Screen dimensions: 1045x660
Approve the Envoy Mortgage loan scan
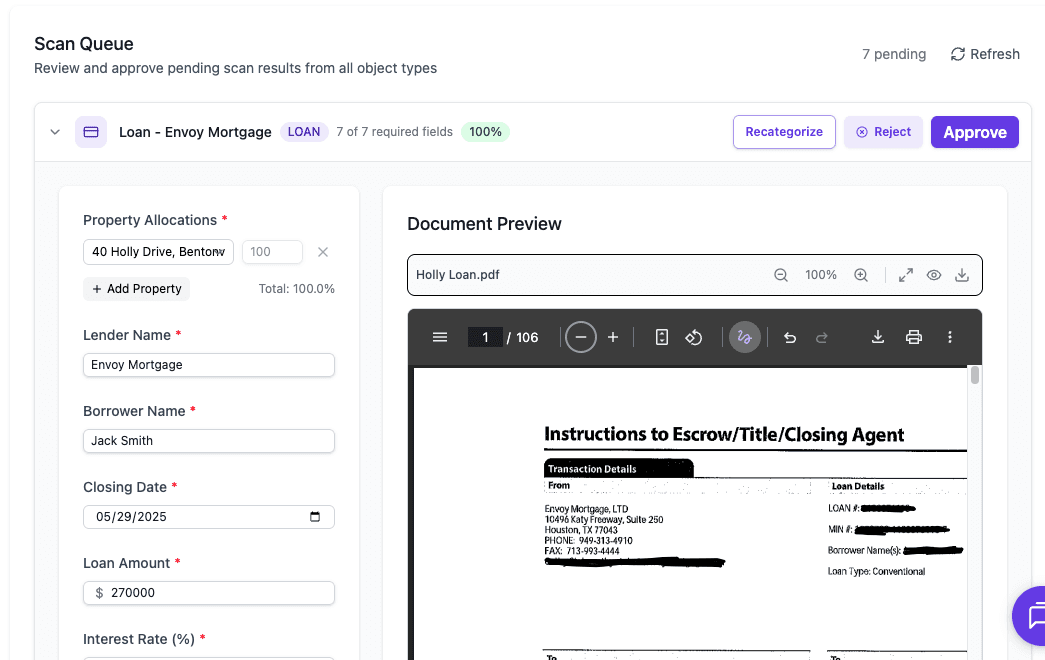tap(974, 131)
